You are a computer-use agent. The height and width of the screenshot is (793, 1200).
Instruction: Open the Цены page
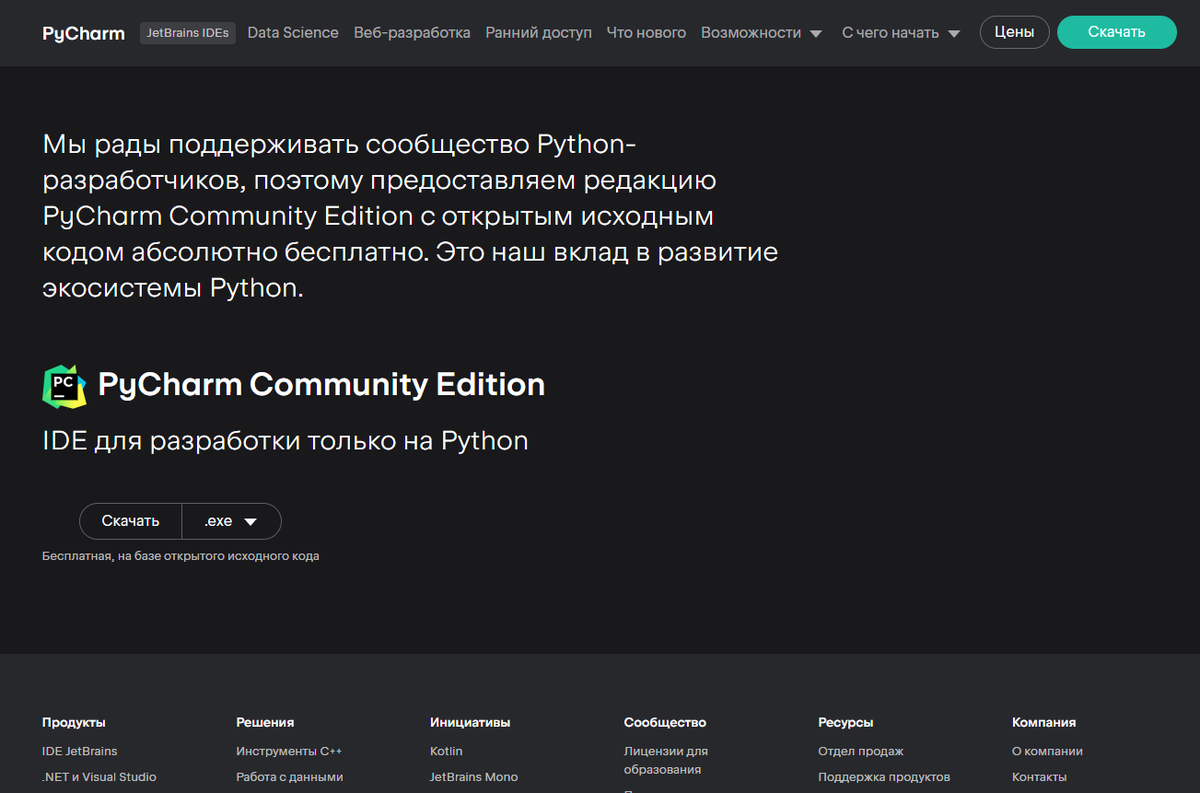pyautogui.click(x=1014, y=31)
